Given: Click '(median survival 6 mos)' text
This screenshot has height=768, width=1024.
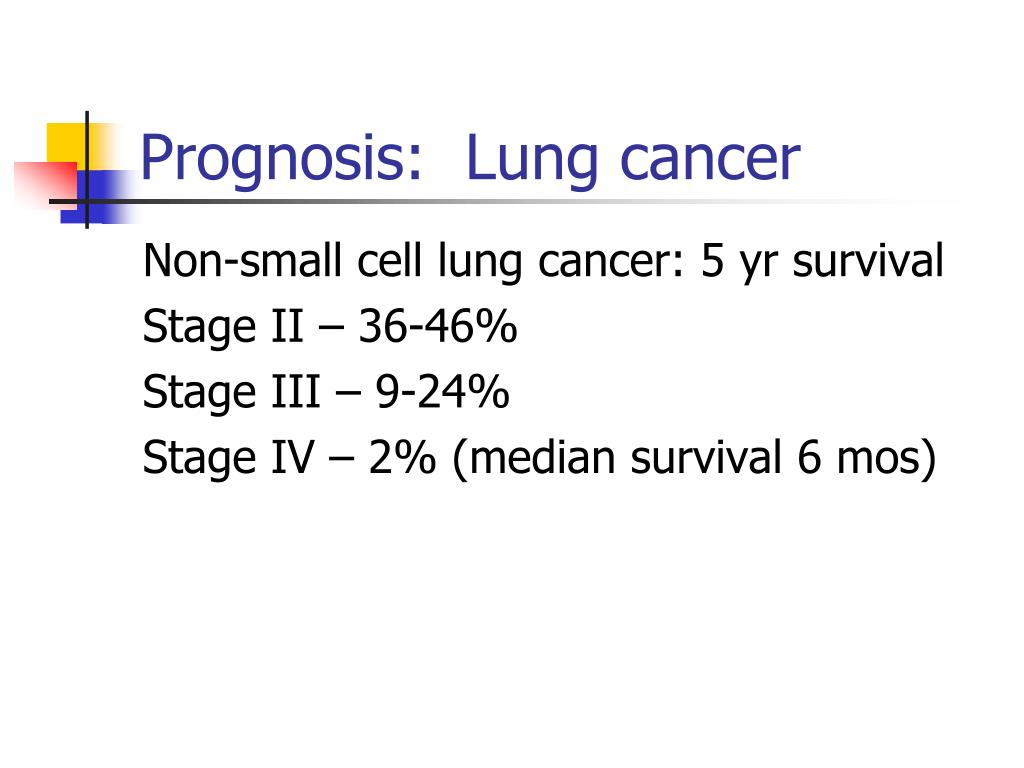Looking at the screenshot, I should click(x=694, y=458).
